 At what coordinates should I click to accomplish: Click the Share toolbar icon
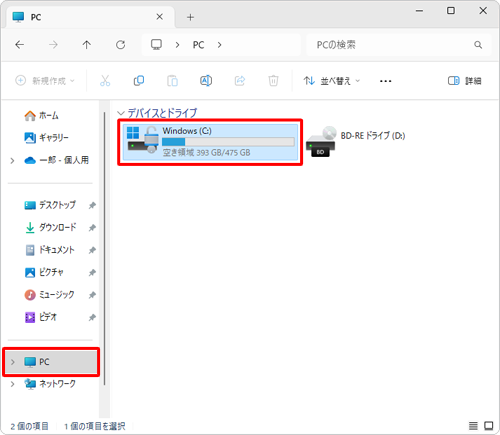coord(240,81)
